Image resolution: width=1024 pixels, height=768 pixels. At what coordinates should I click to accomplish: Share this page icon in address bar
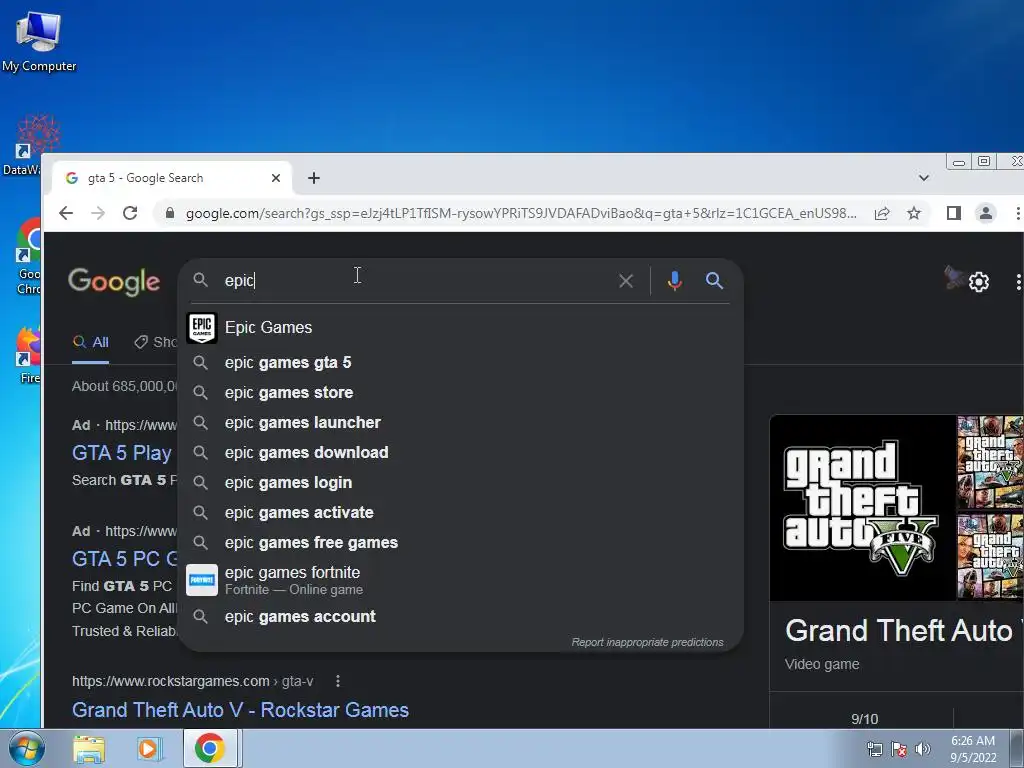coord(882,213)
